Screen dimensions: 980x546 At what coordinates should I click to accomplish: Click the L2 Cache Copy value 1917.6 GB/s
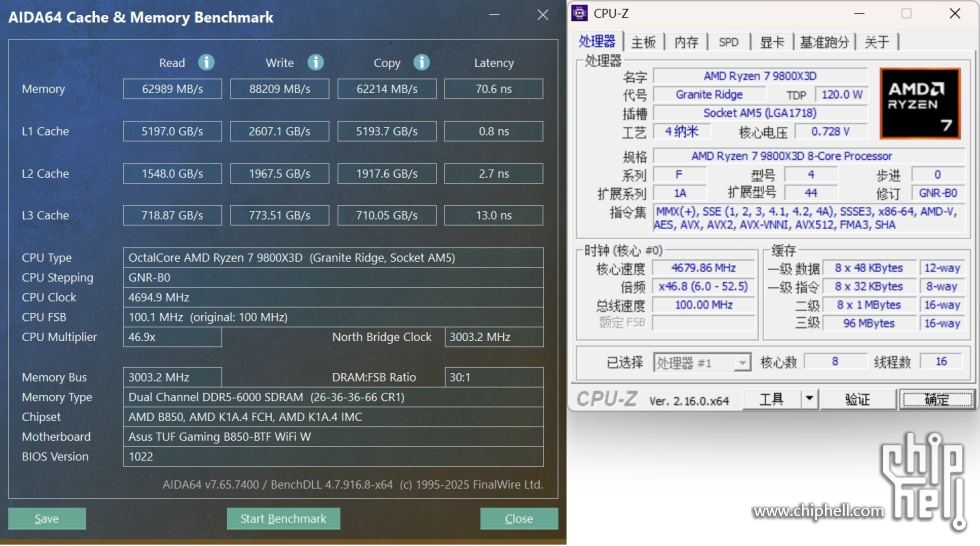coord(387,174)
